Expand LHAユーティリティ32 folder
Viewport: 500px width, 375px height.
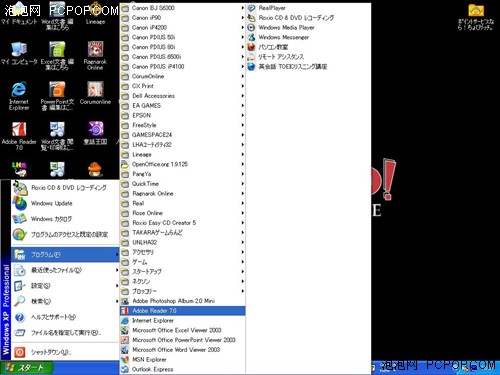point(183,145)
